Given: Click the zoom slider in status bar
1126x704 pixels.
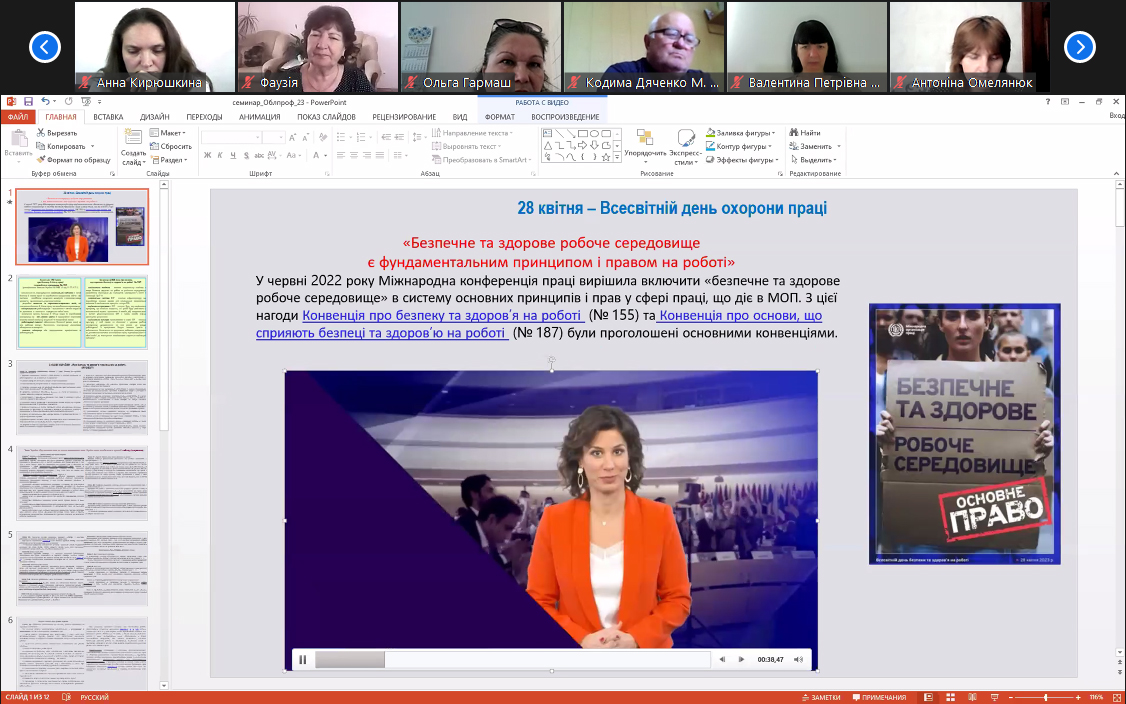Looking at the screenshot, I should tap(1046, 697).
